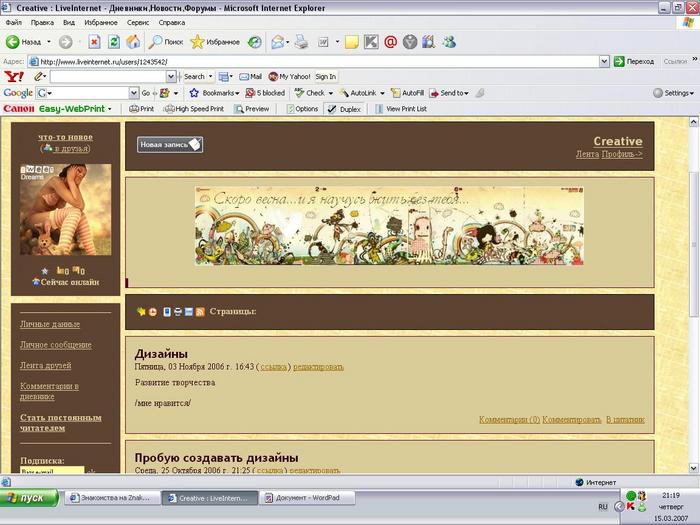700x525 pixels.
Task: Expand the address bar dropdown arrow
Action: [604, 61]
